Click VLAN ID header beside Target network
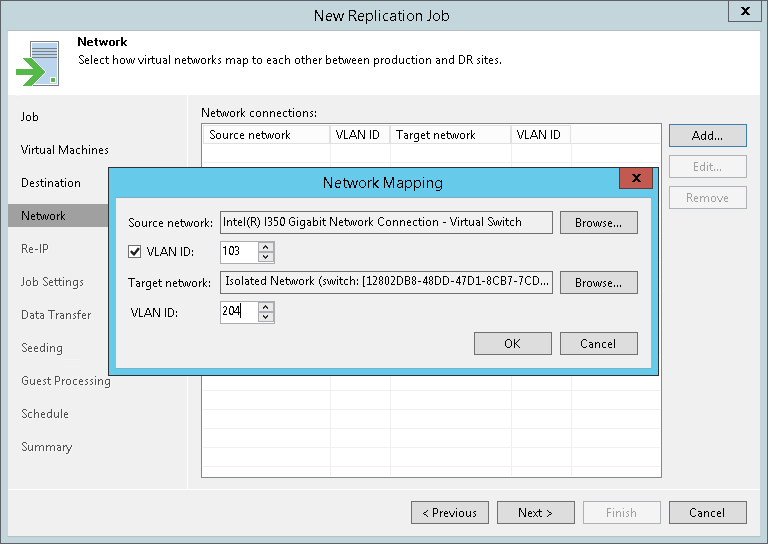 541,135
